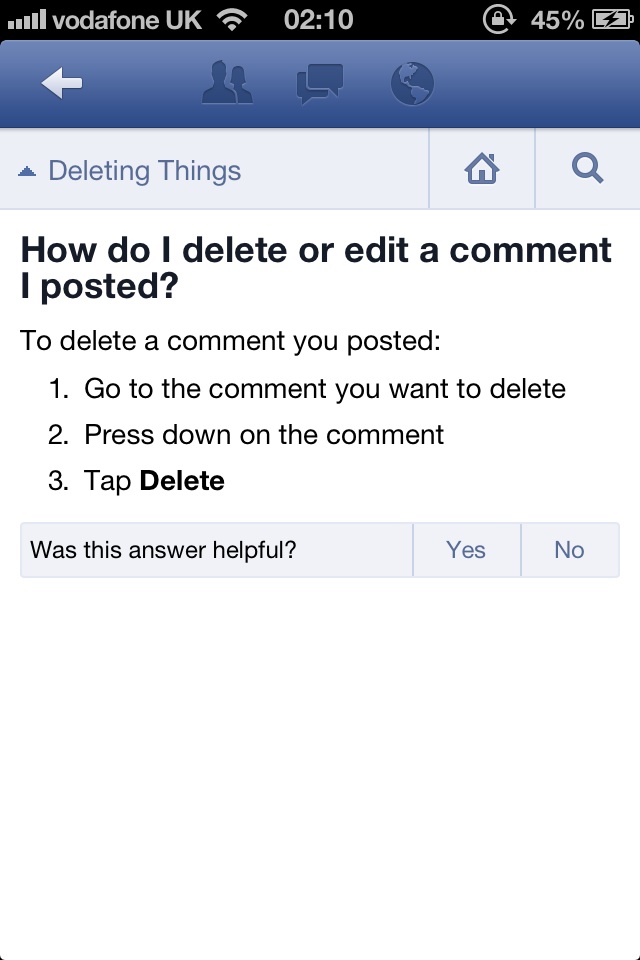640x960 pixels.
Task: Open the friend requests icon
Action: tap(227, 83)
